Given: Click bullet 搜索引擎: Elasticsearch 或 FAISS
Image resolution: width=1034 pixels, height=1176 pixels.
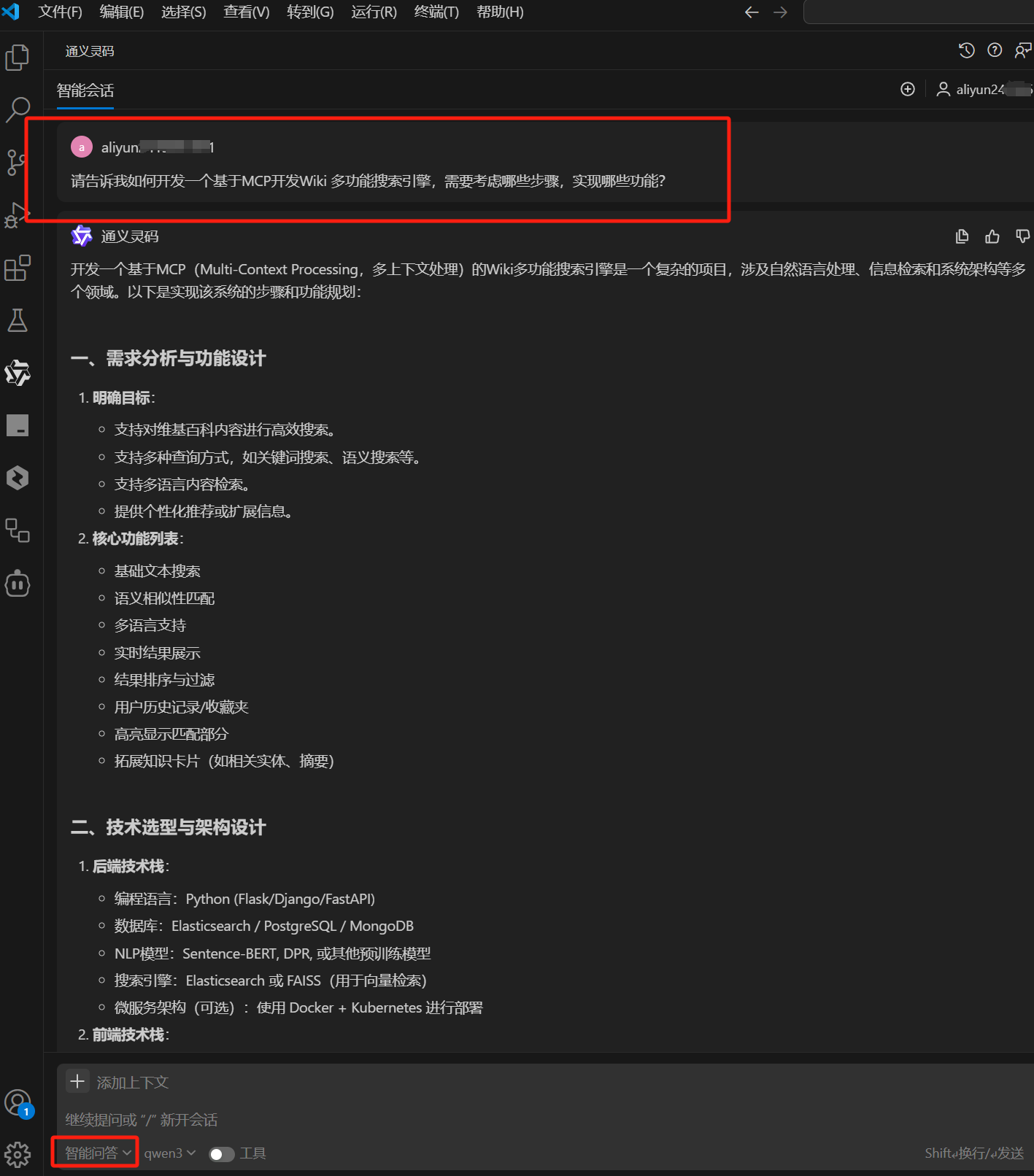Looking at the screenshot, I should [x=271, y=980].
